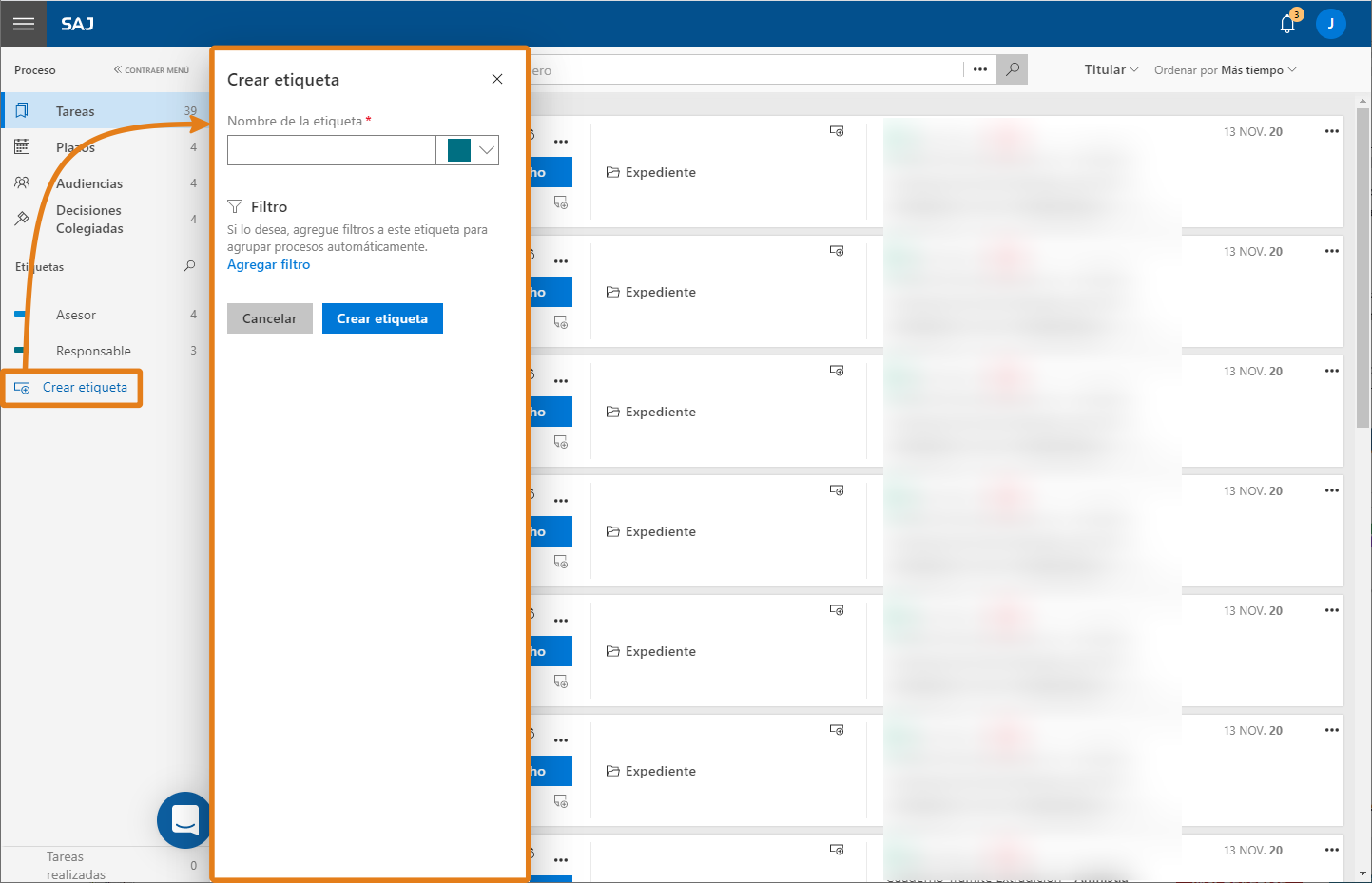Click the task list vertical scrollbar thumb
Image resolution: width=1372 pixels, height=883 pixels.
point(1363,268)
